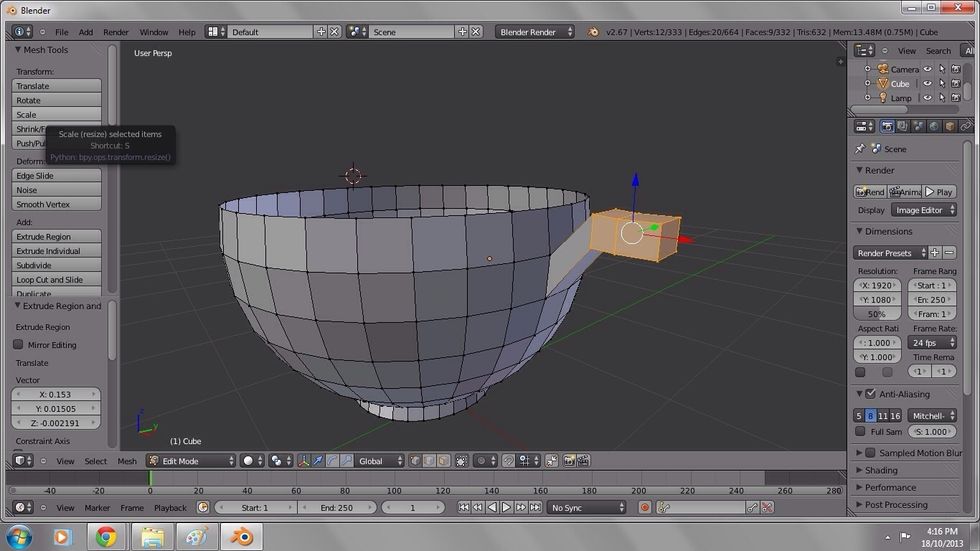Open the Render menu in top bar
The height and width of the screenshot is (551, 980).
point(116,32)
